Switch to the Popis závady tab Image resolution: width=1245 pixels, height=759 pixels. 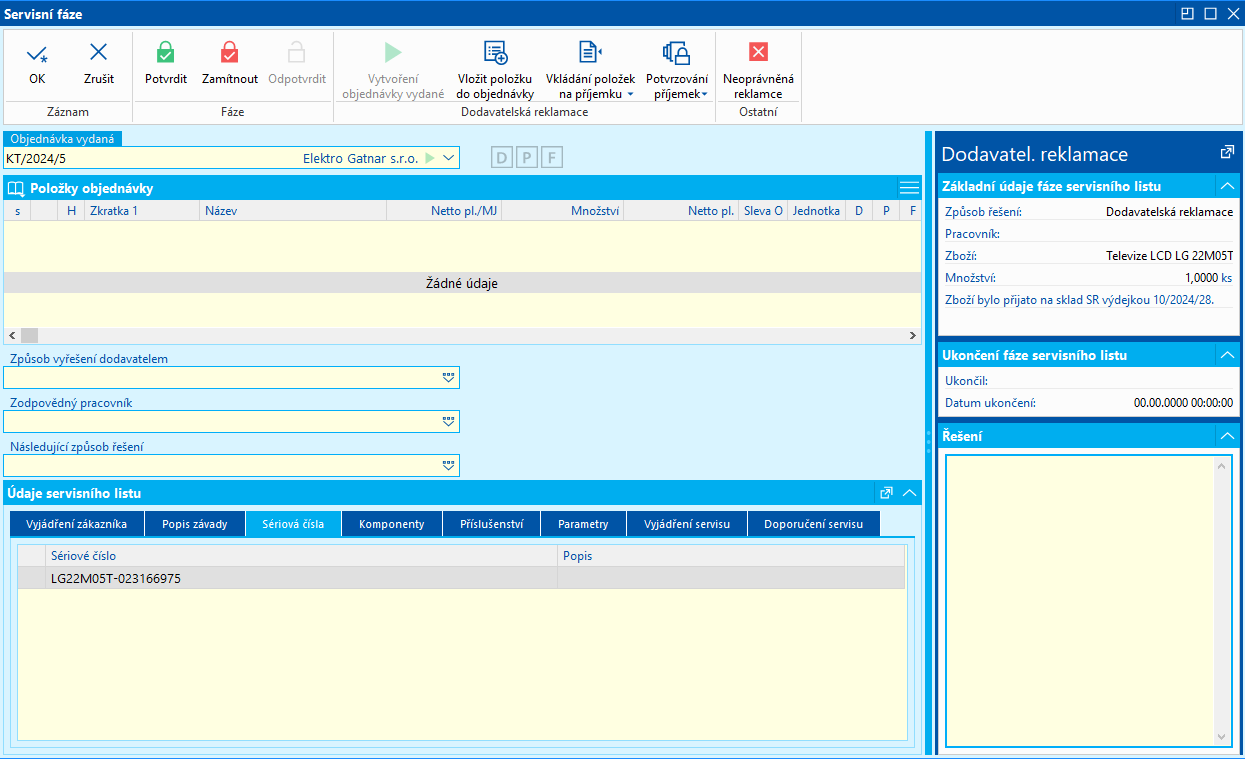click(194, 524)
